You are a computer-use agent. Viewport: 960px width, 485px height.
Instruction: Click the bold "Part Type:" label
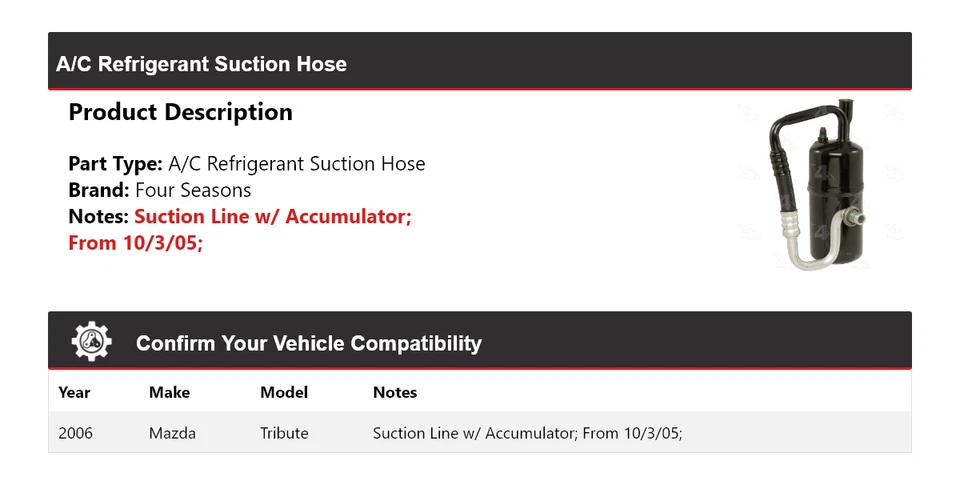[x=115, y=164]
